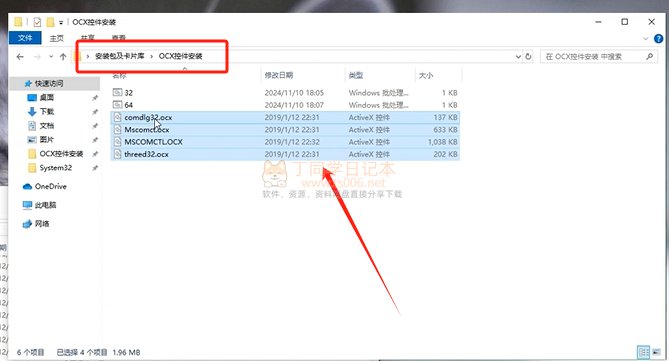The width and height of the screenshot is (669, 361).
Task: Go back using the back arrow
Action: pyautogui.click(x=20, y=56)
